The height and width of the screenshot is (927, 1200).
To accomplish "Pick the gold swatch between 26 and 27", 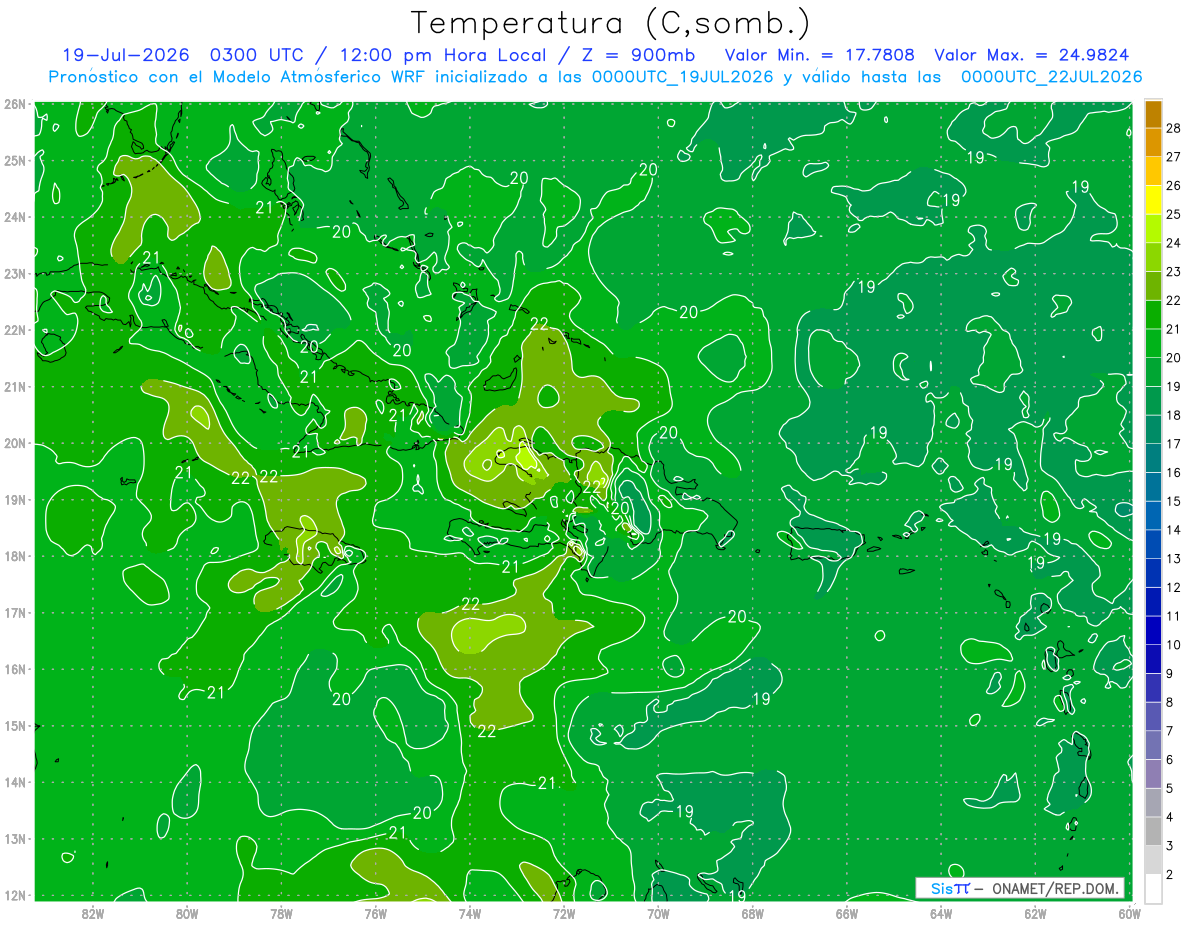I will (1153, 171).
